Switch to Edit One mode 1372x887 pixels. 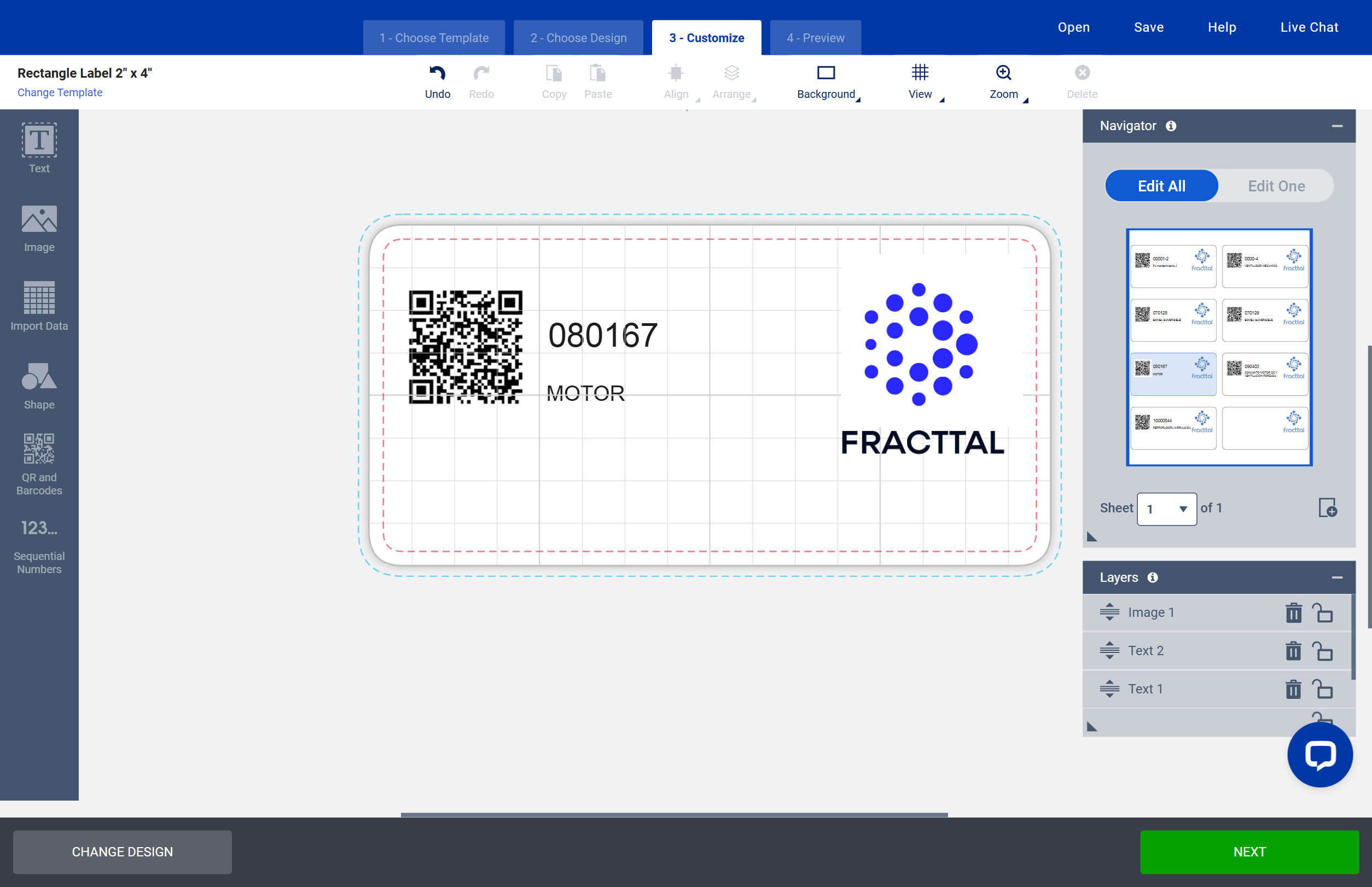(1276, 186)
